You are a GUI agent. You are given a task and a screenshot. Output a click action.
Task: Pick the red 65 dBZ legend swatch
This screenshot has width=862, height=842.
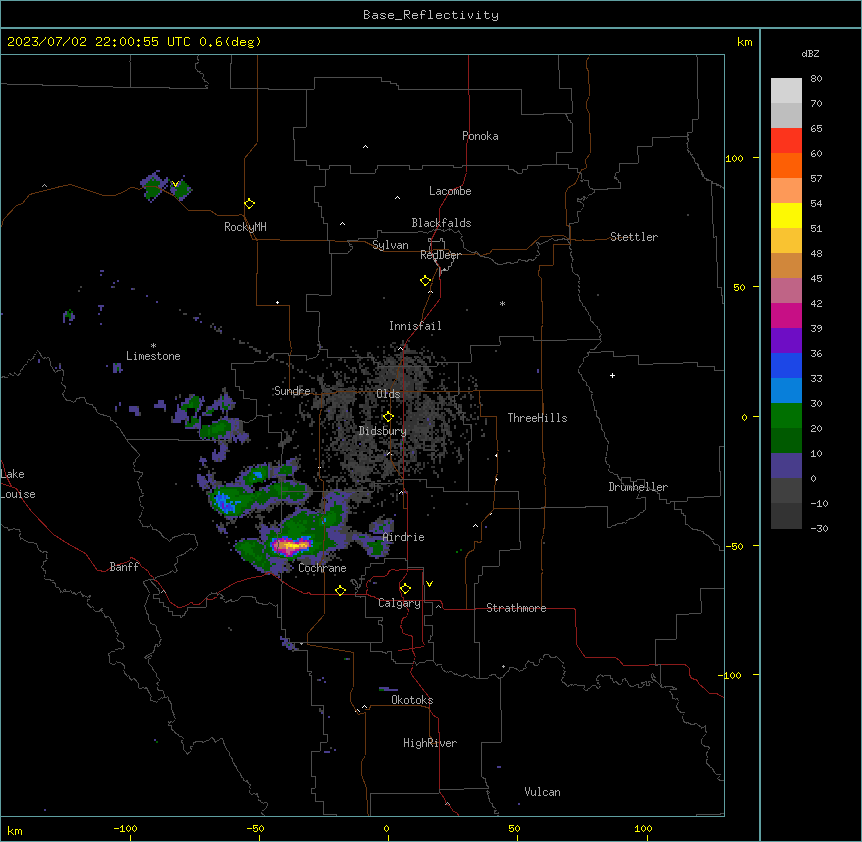tap(786, 141)
